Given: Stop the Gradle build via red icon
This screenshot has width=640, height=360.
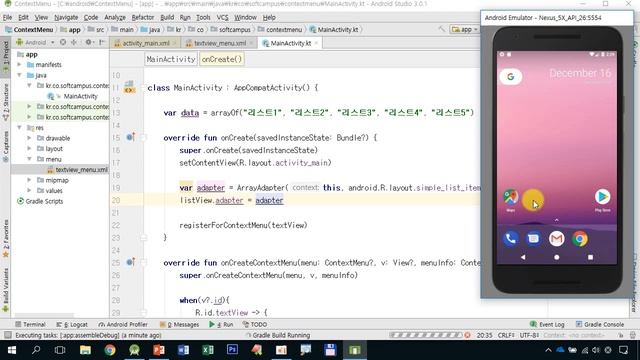Looking at the screenshot, I should tap(467, 335).
